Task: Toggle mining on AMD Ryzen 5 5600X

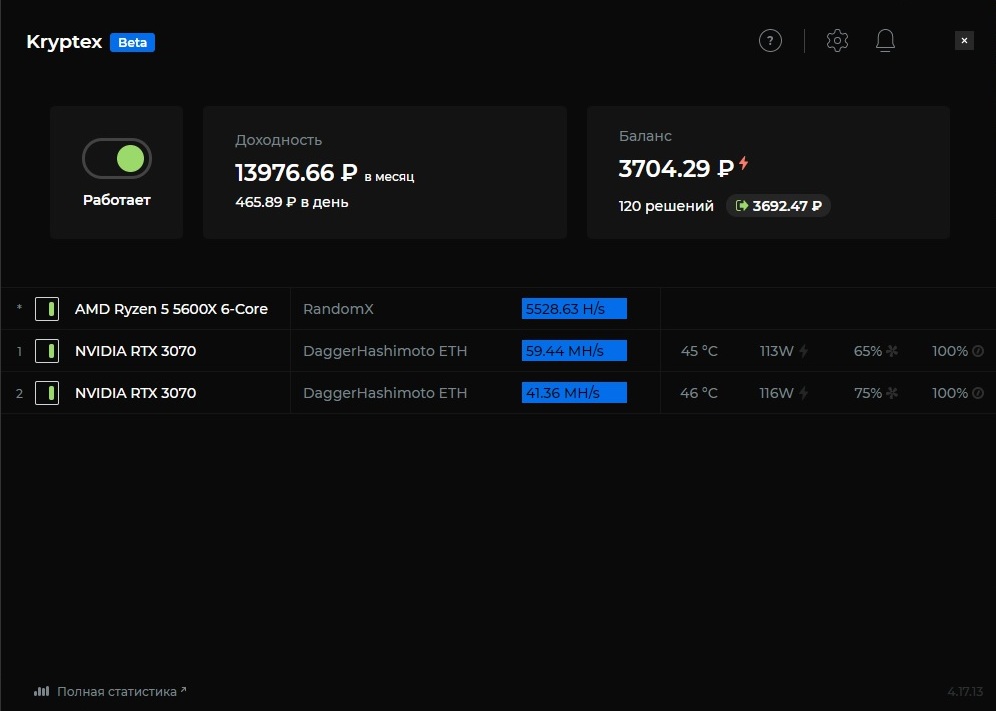Action: [x=46, y=309]
